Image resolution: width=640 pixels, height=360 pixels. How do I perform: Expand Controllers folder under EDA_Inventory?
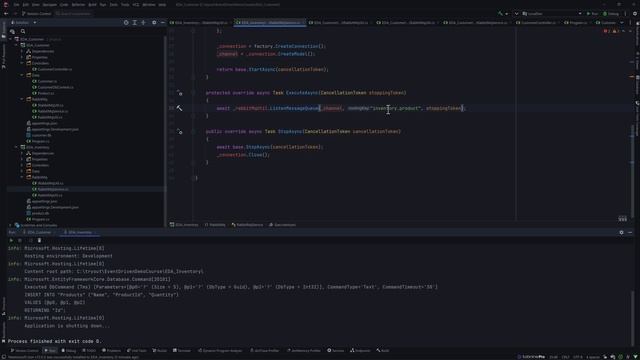coord(22,165)
